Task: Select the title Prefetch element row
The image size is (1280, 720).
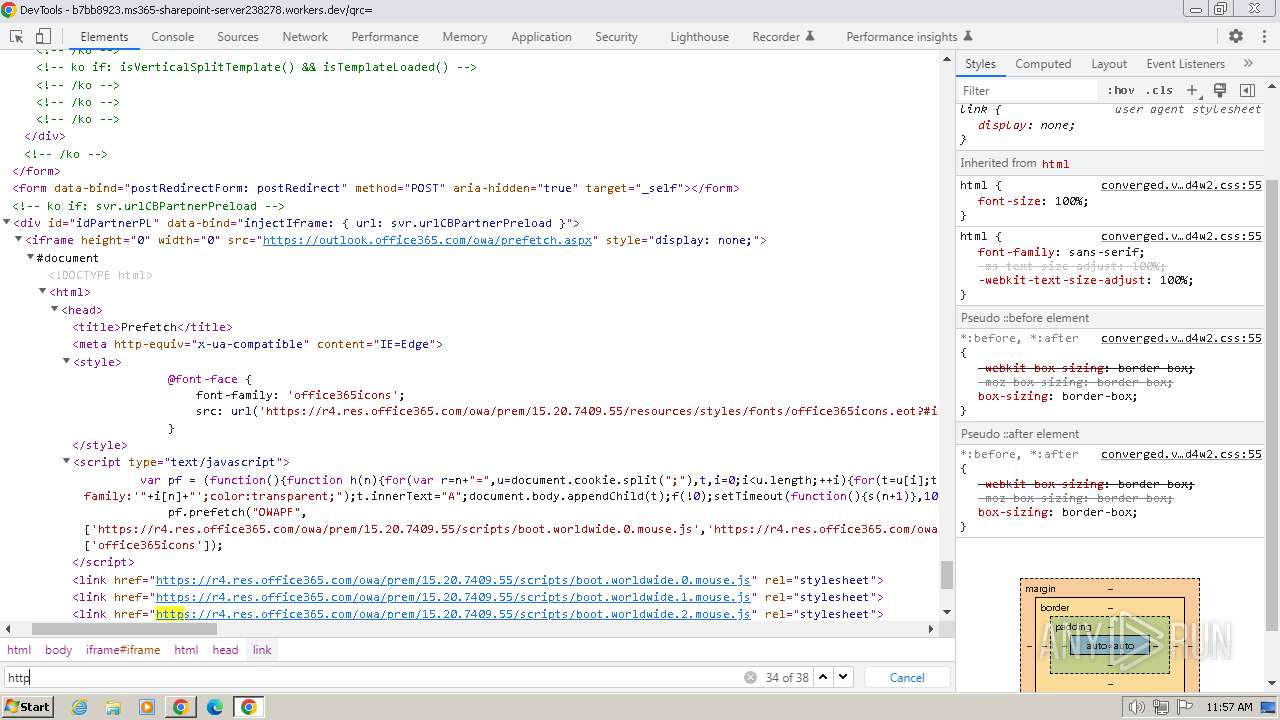Action: (x=152, y=327)
